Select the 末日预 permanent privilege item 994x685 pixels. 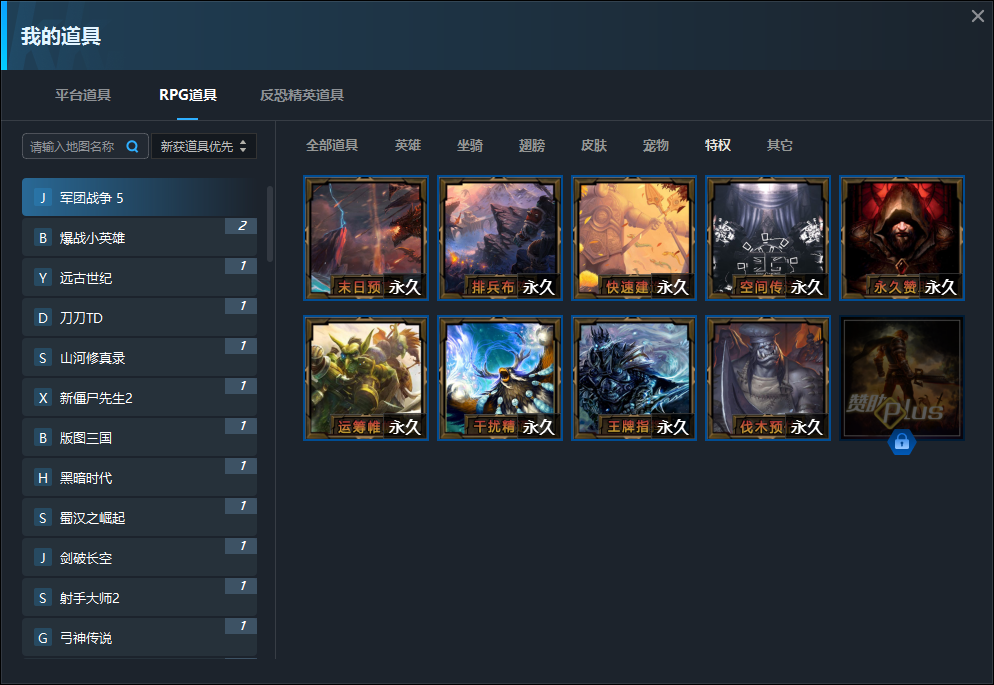(x=366, y=238)
